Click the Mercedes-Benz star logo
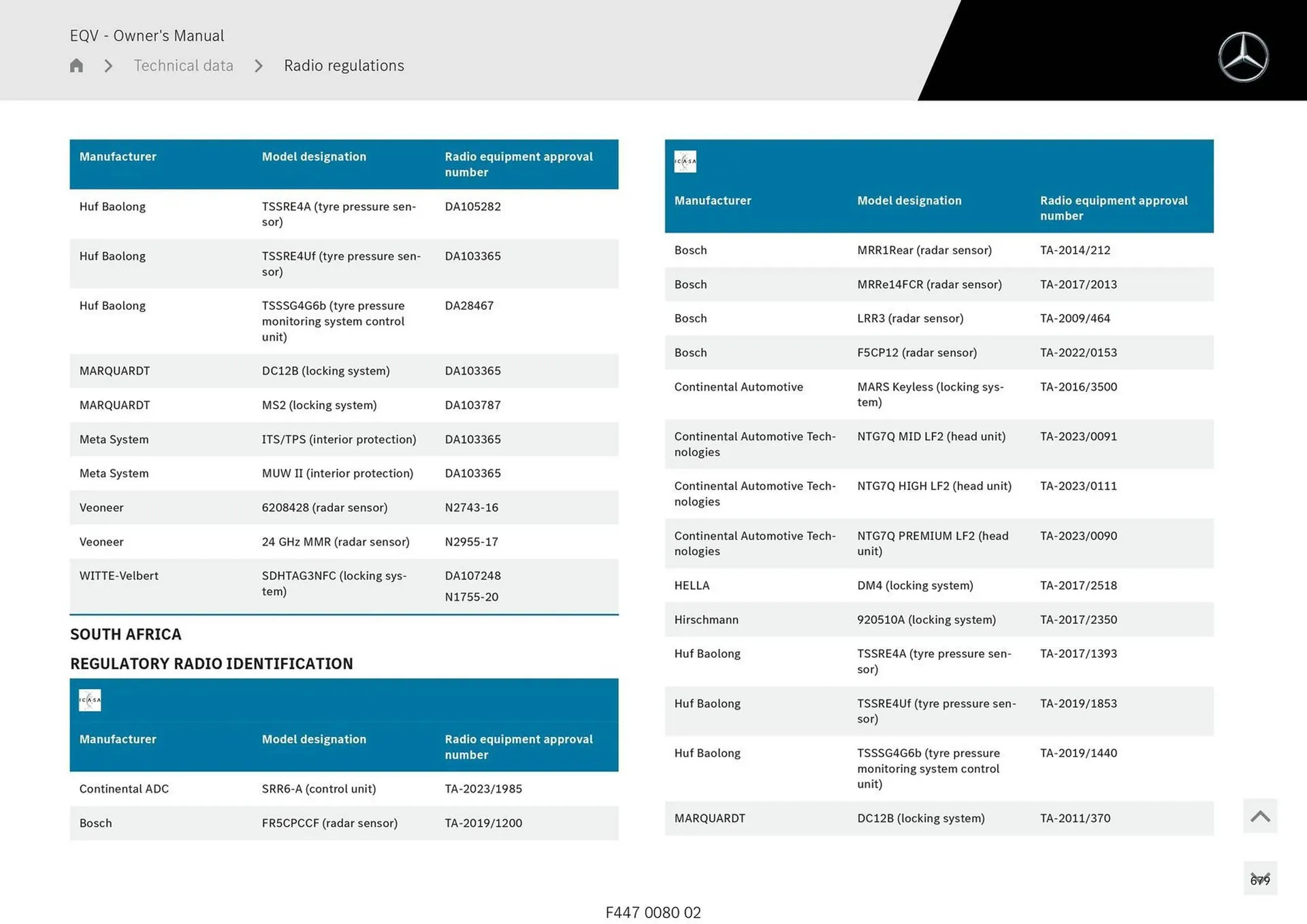 (1243, 57)
